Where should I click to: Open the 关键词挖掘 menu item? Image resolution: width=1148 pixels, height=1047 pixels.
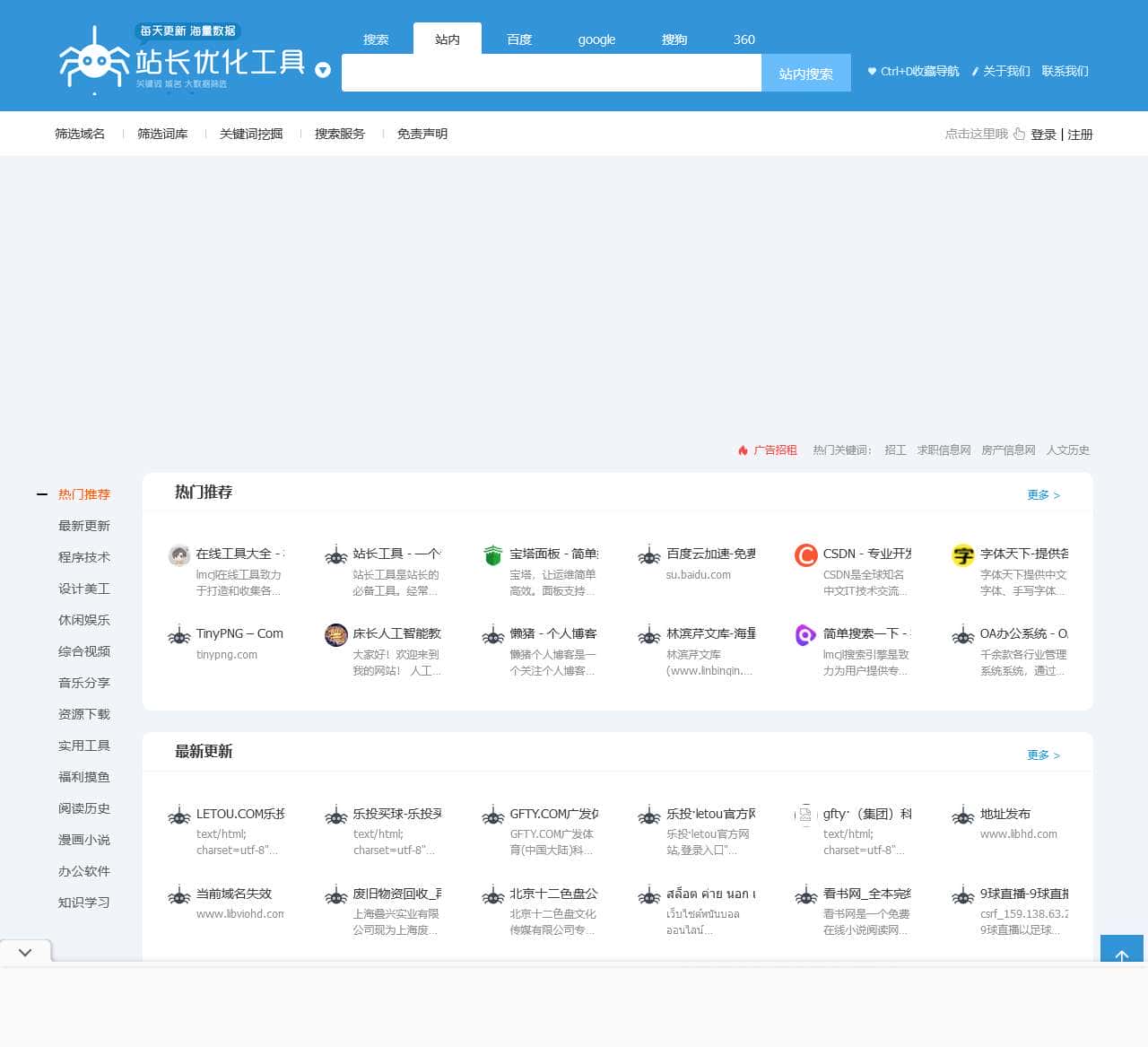[251, 134]
